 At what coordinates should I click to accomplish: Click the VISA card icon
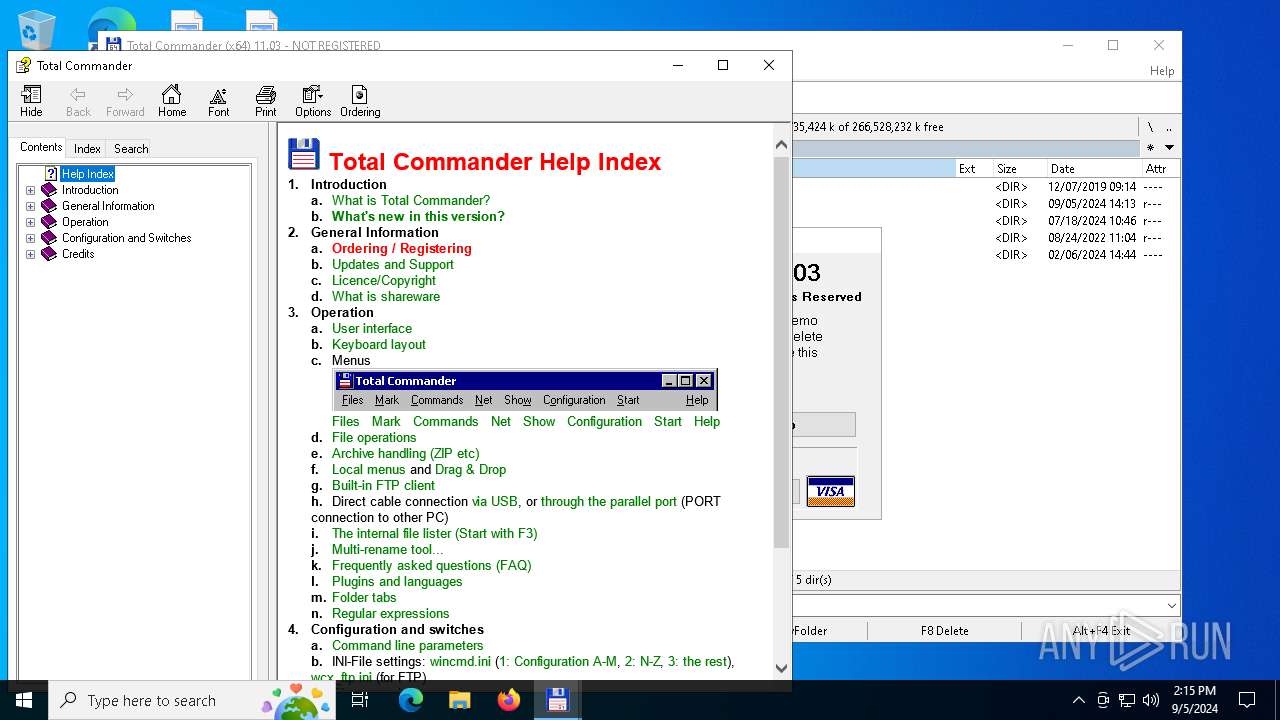[830, 491]
